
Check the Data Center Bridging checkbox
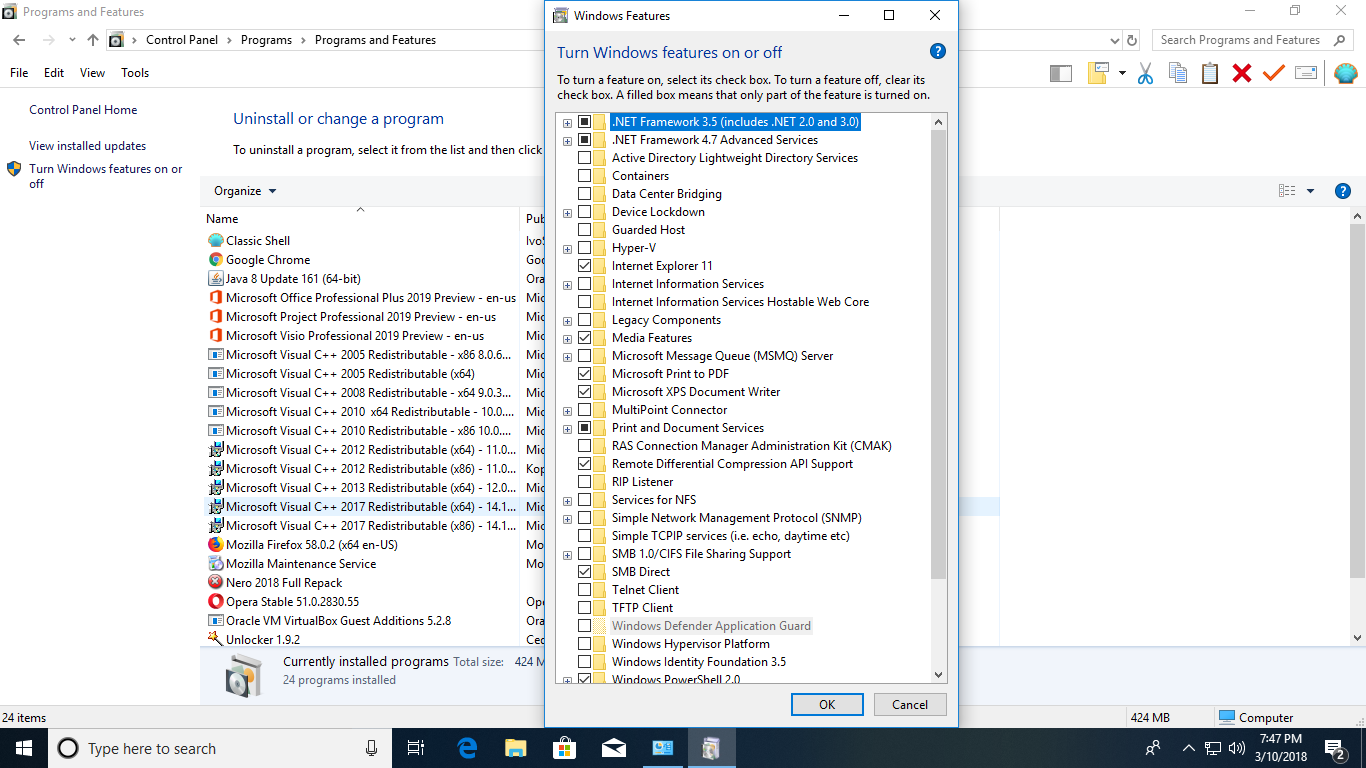(585, 194)
